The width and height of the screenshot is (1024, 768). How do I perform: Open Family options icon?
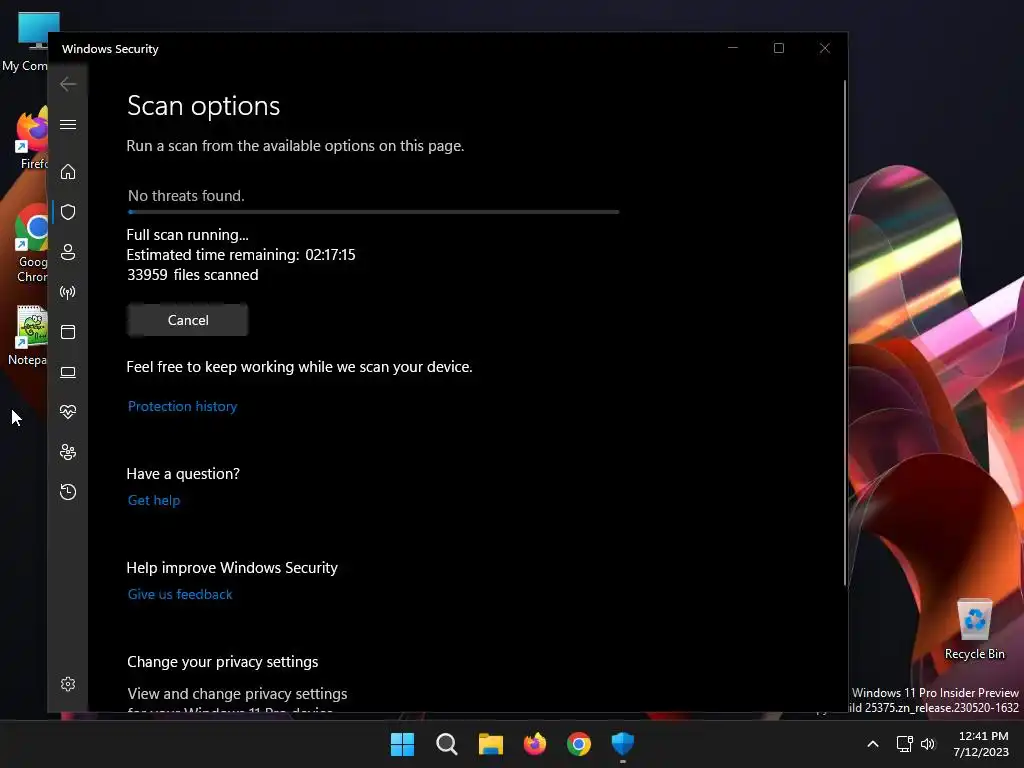(68, 452)
